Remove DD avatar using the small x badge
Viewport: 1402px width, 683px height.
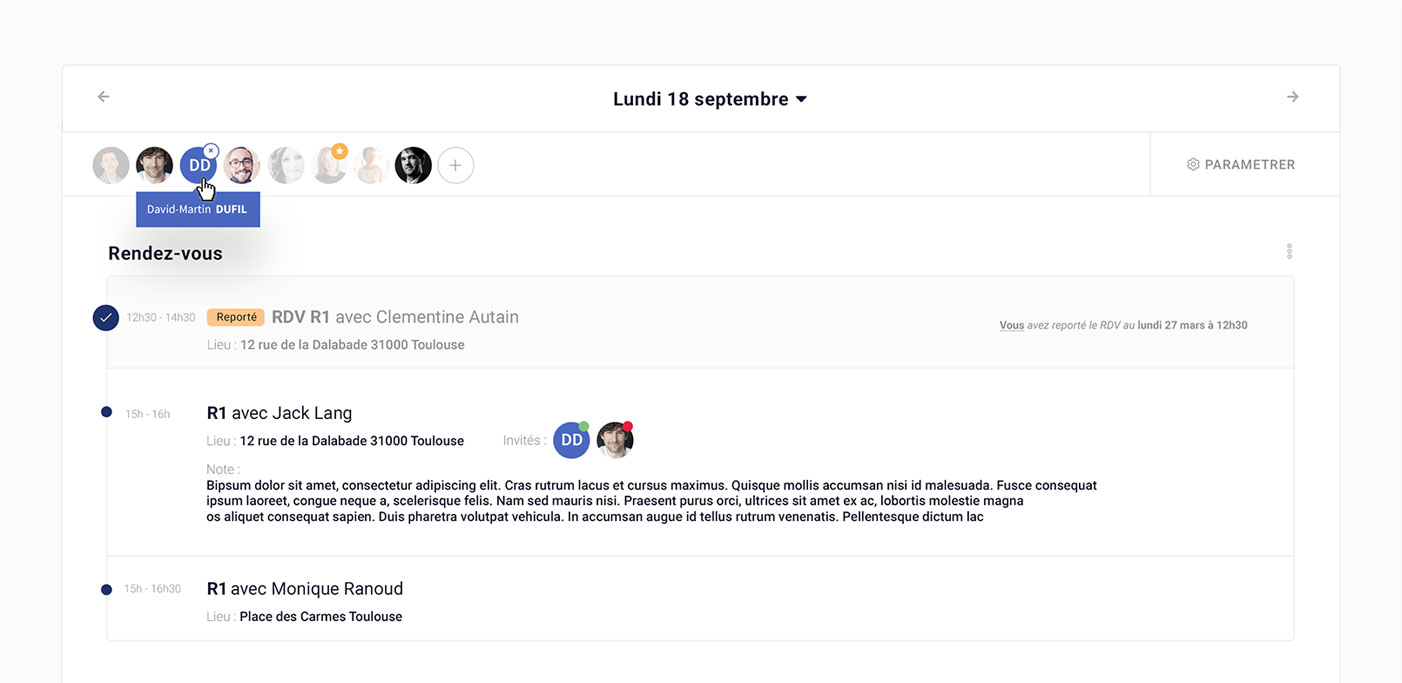click(x=211, y=150)
